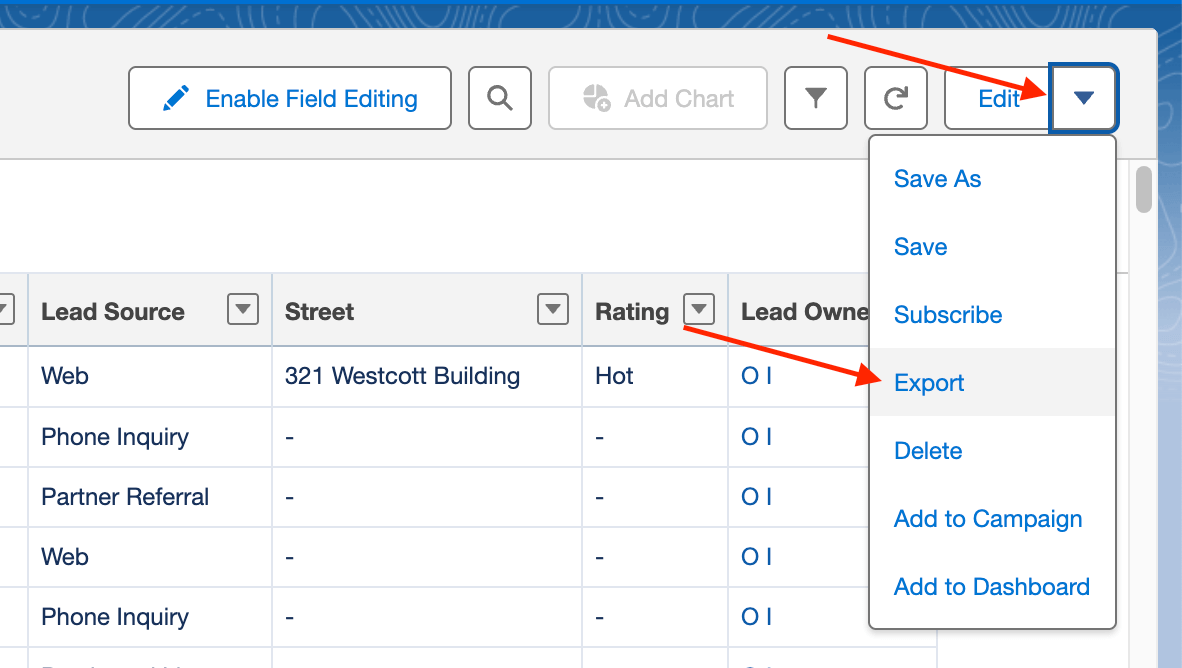The width and height of the screenshot is (1182, 668).
Task: Open the Street column filter icon
Action: click(553, 310)
